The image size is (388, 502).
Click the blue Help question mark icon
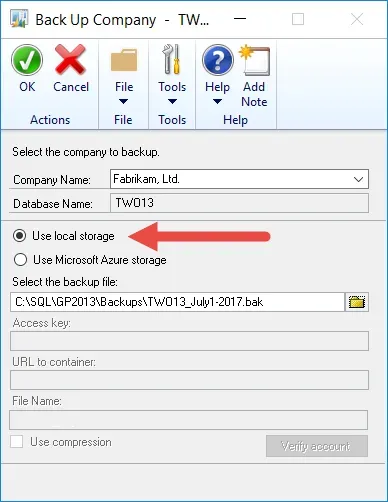pos(218,60)
